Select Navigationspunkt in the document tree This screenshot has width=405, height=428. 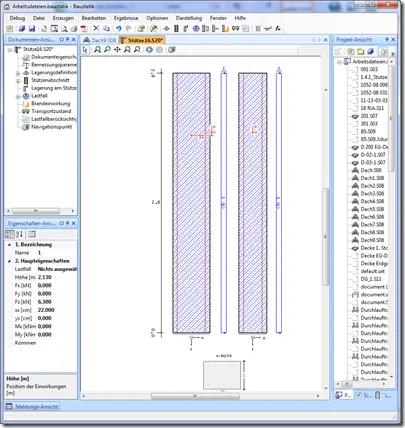tap(52, 127)
